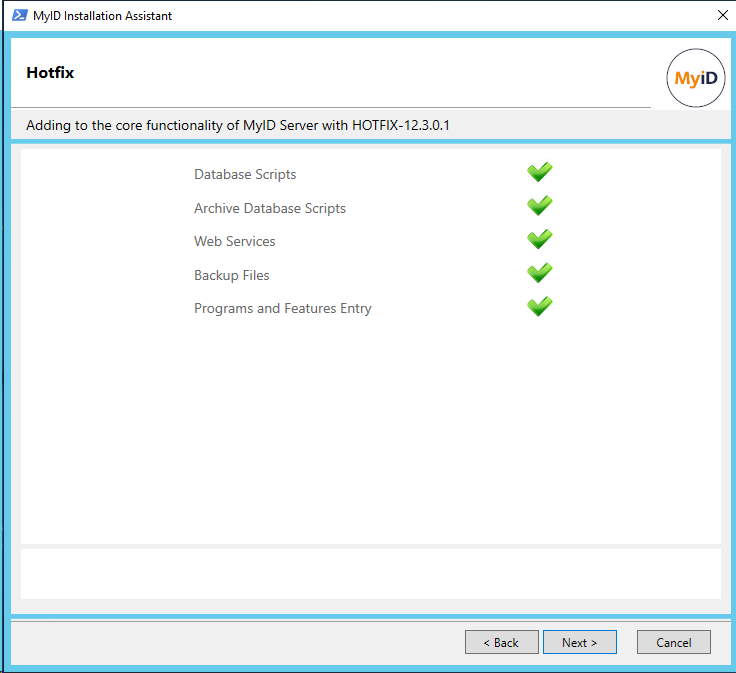The width and height of the screenshot is (736, 673).
Task: Click the MyID logo
Action: tap(695, 78)
